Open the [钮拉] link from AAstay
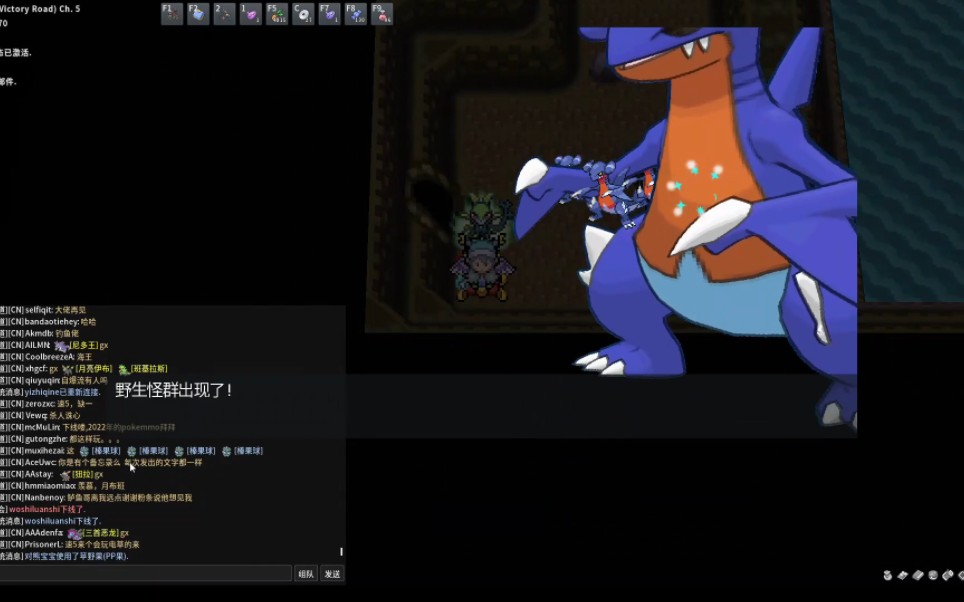Image resolution: width=964 pixels, height=602 pixels. pyautogui.click(x=82, y=475)
